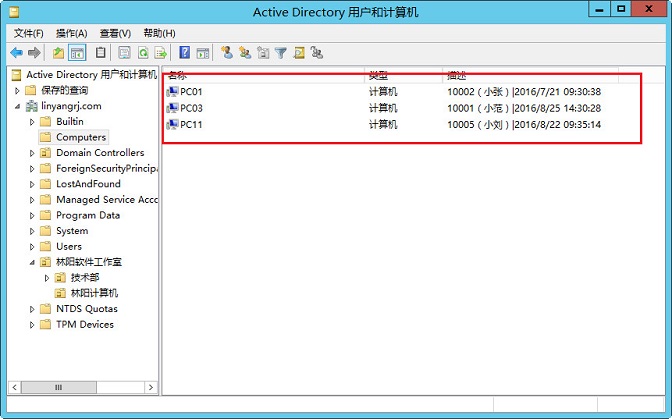This screenshot has height=419, width=672.
Task: Expand the 技术部 organizational unit
Action: point(46,277)
